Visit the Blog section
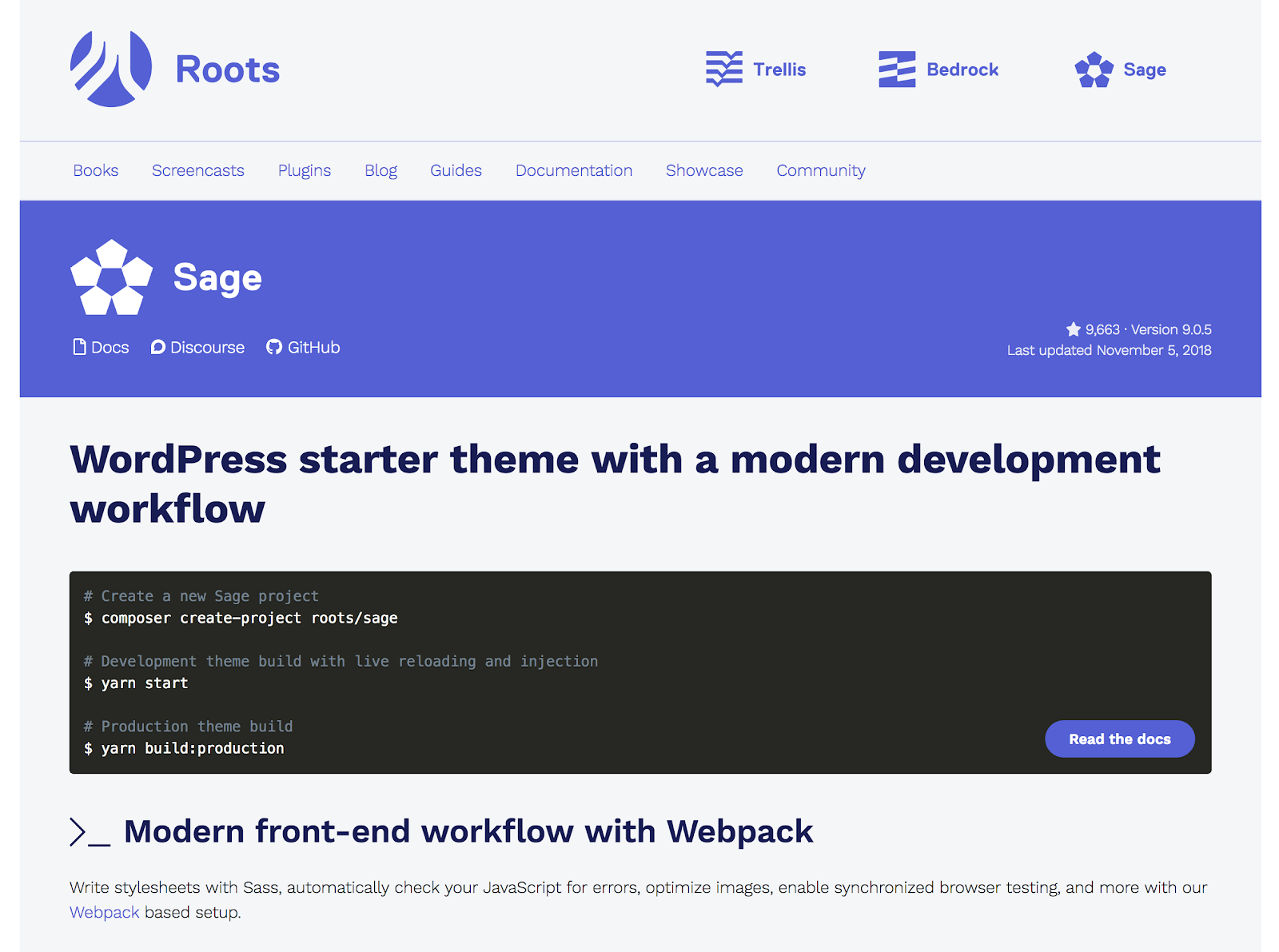 pyautogui.click(x=381, y=170)
